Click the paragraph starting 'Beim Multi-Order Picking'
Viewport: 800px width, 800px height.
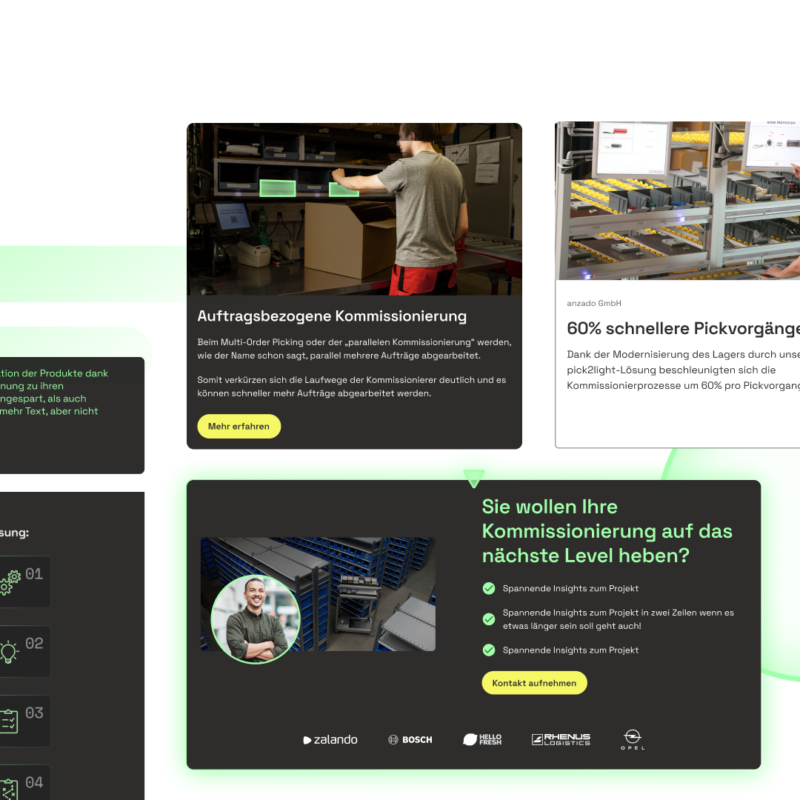354,348
